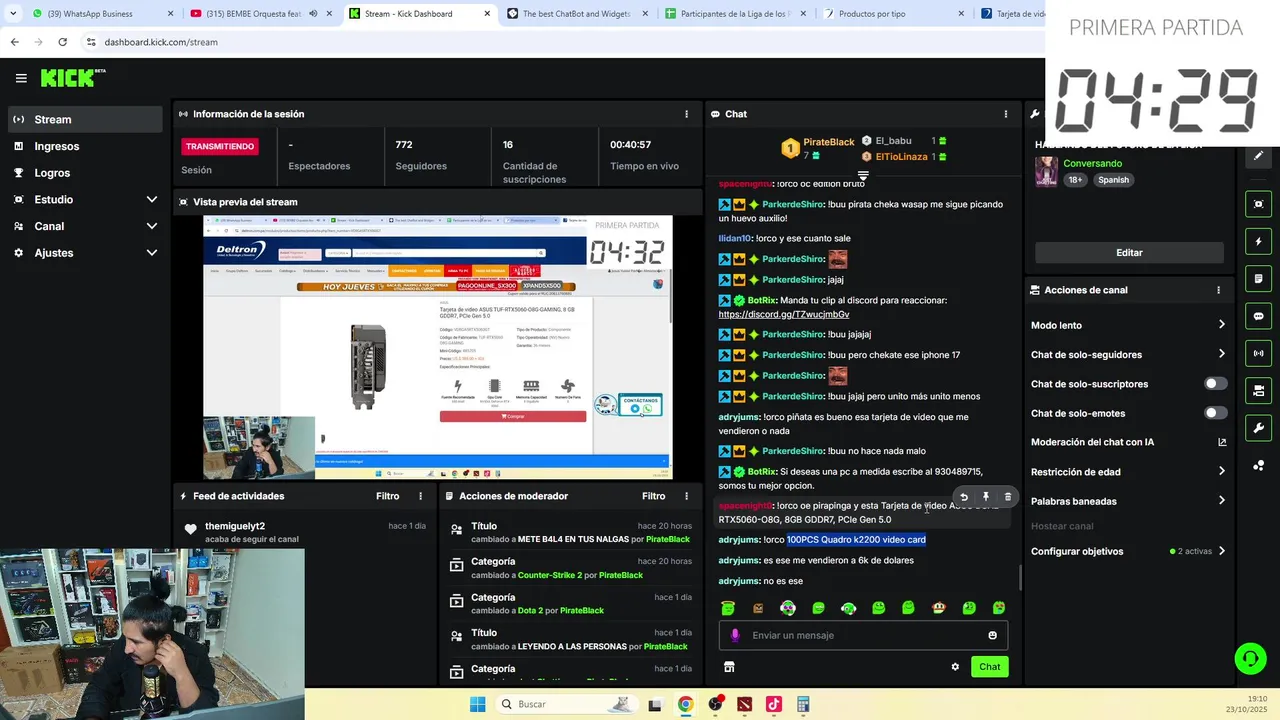
Task: Click the Kick logo
Action: click(x=72, y=78)
